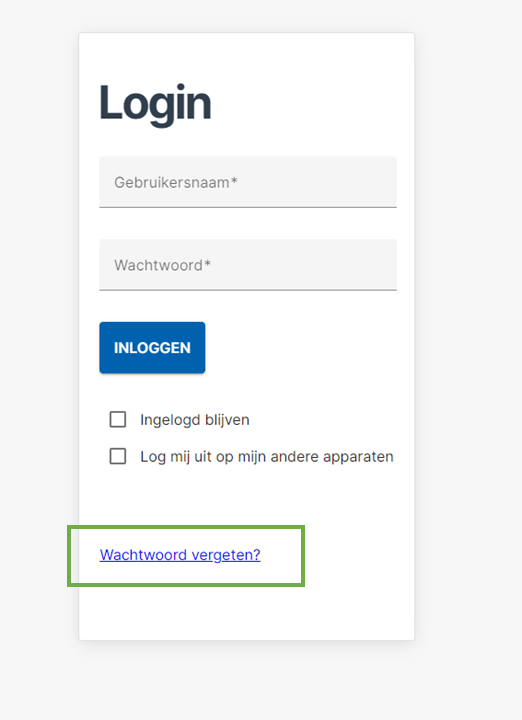The height and width of the screenshot is (720, 522).
Task: Focus the Wachtwoord password field
Action: (x=248, y=264)
